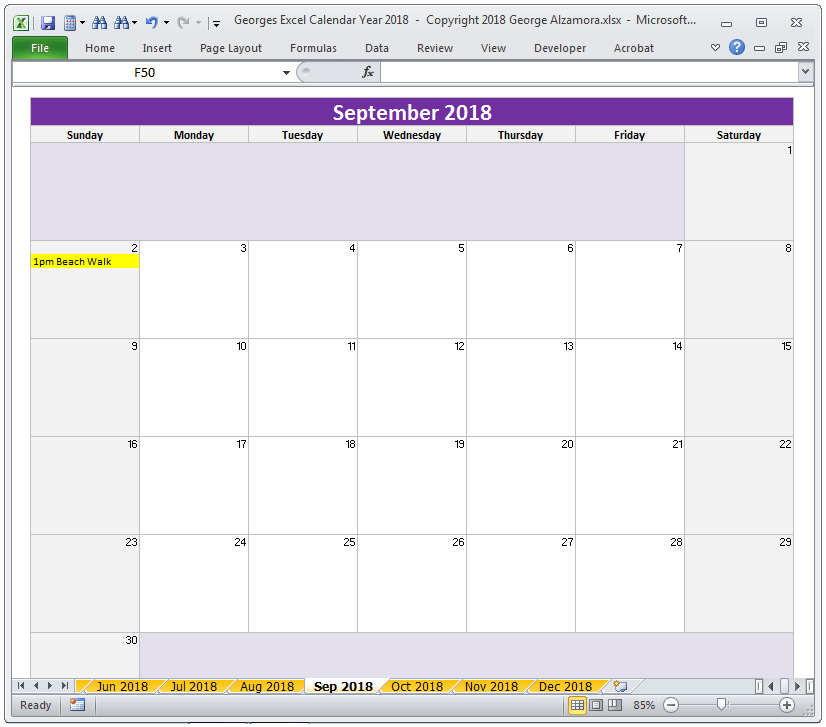The image size is (826, 727).
Task: Click the zoom in plus button
Action: pyautogui.click(x=787, y=705)
